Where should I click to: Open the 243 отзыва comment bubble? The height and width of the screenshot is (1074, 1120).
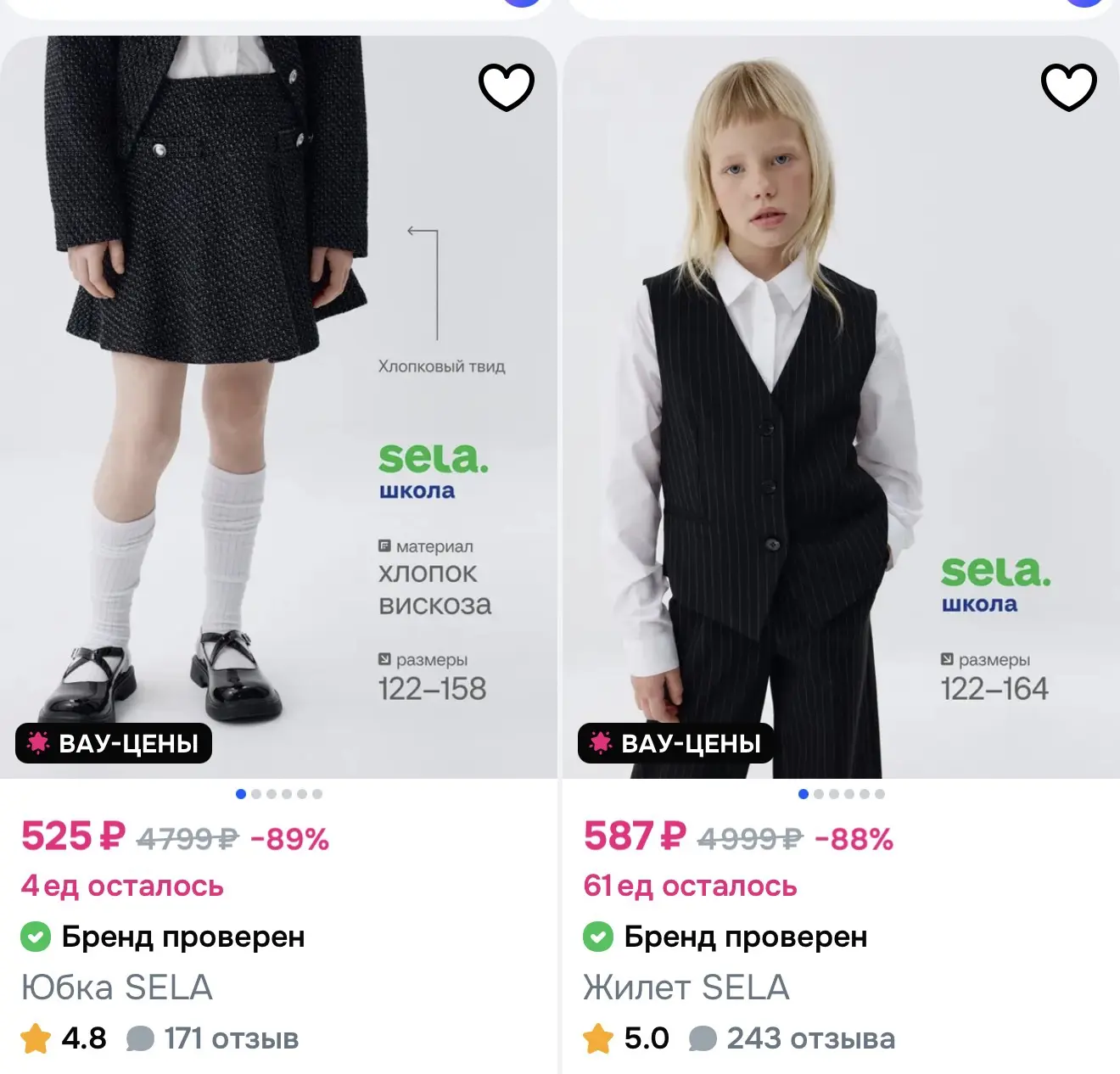(703, 1039)
